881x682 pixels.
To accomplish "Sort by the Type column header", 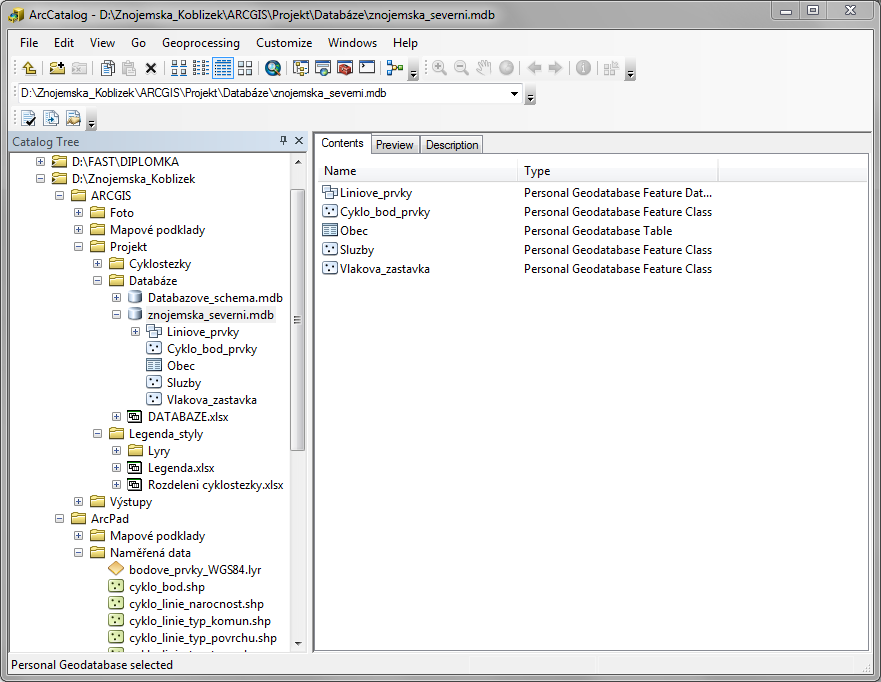I will click(618, 171).
